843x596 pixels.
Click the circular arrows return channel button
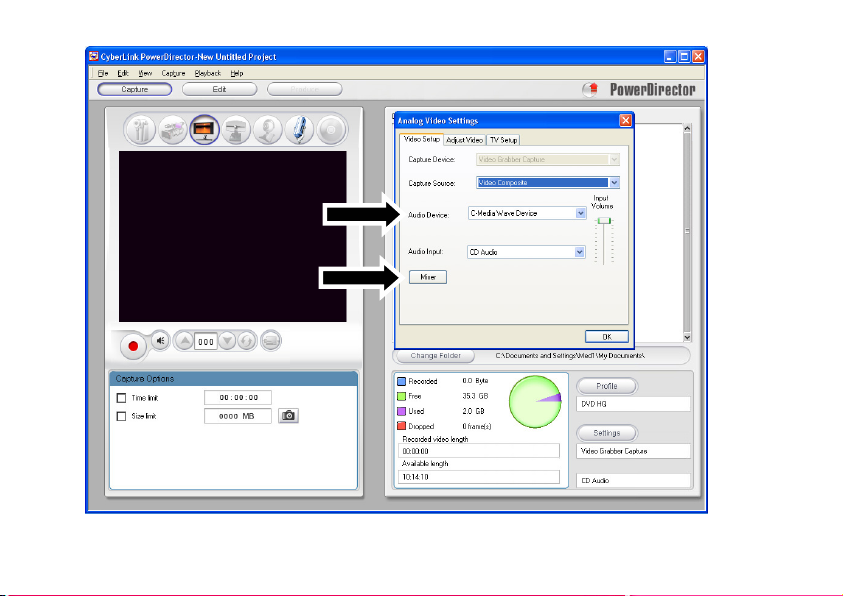pyautogui.click(x=247, y=340)
